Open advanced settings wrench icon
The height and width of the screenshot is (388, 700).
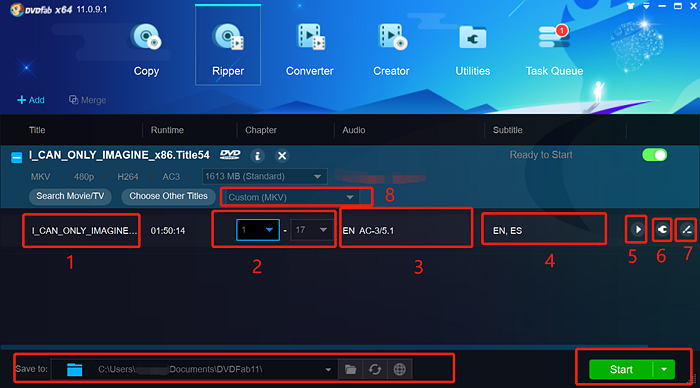click(662, 229)
